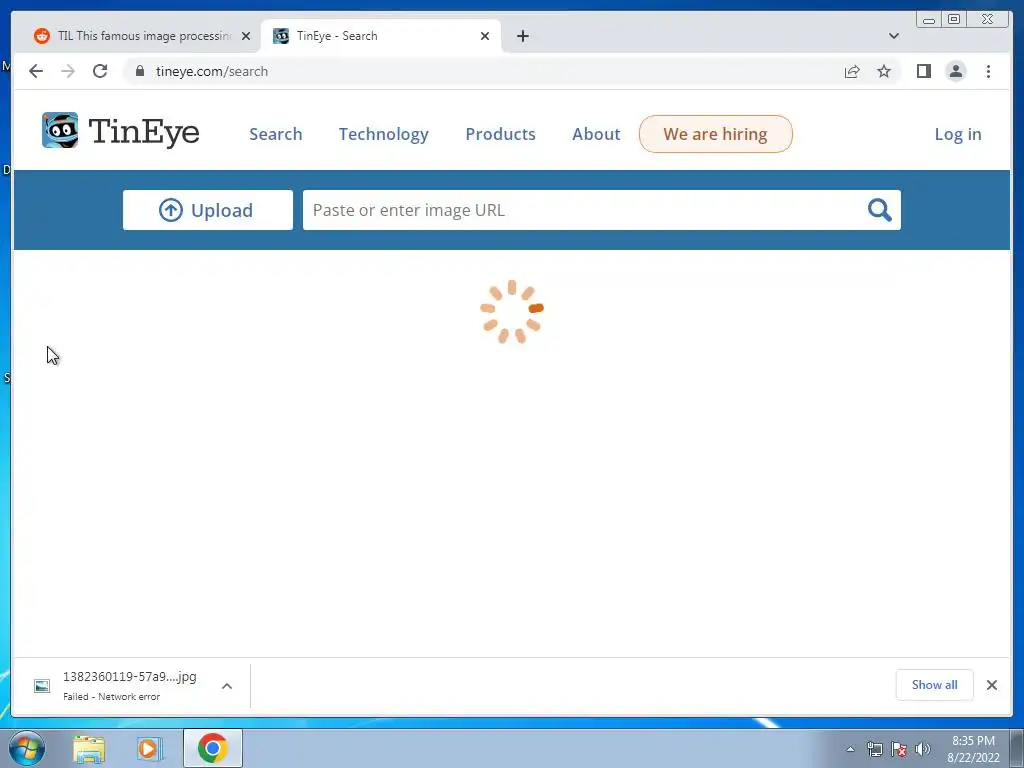Viewport: 1024px width, 768px height.
Task: Select the TinEye - Search tab
Action: pyautogui.click(x=380, y=36)
